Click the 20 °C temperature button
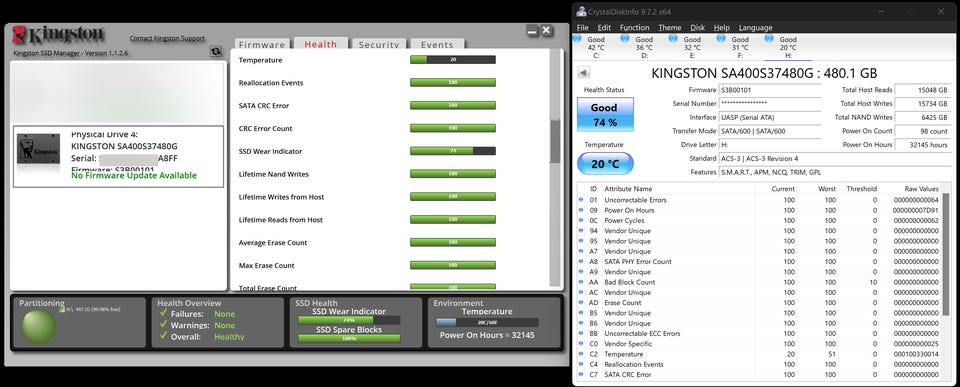Image resolution: width=960 pixels, height=387 pixels. click(x=605, y=164)
